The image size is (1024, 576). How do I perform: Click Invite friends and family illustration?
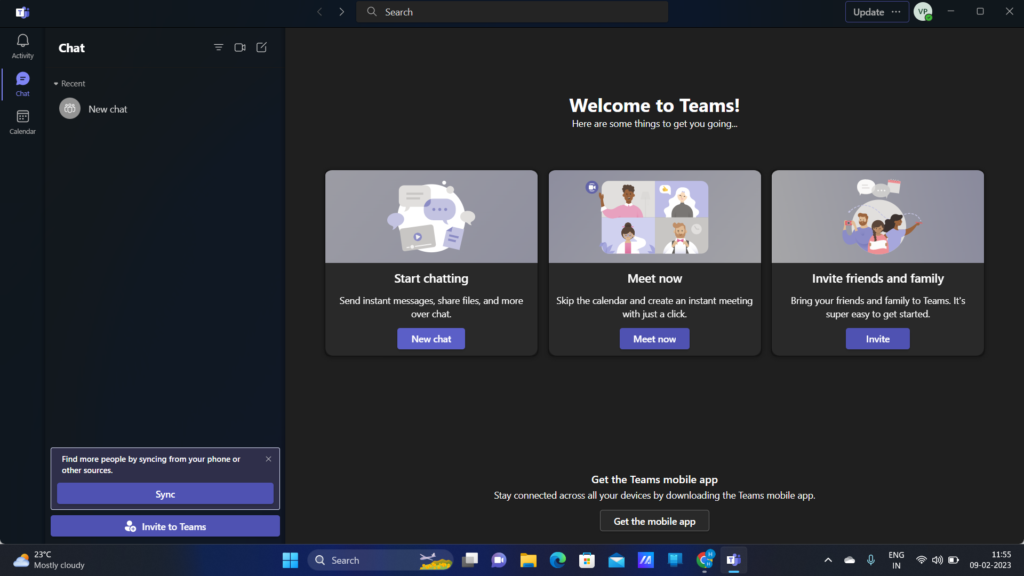[878, 217]
